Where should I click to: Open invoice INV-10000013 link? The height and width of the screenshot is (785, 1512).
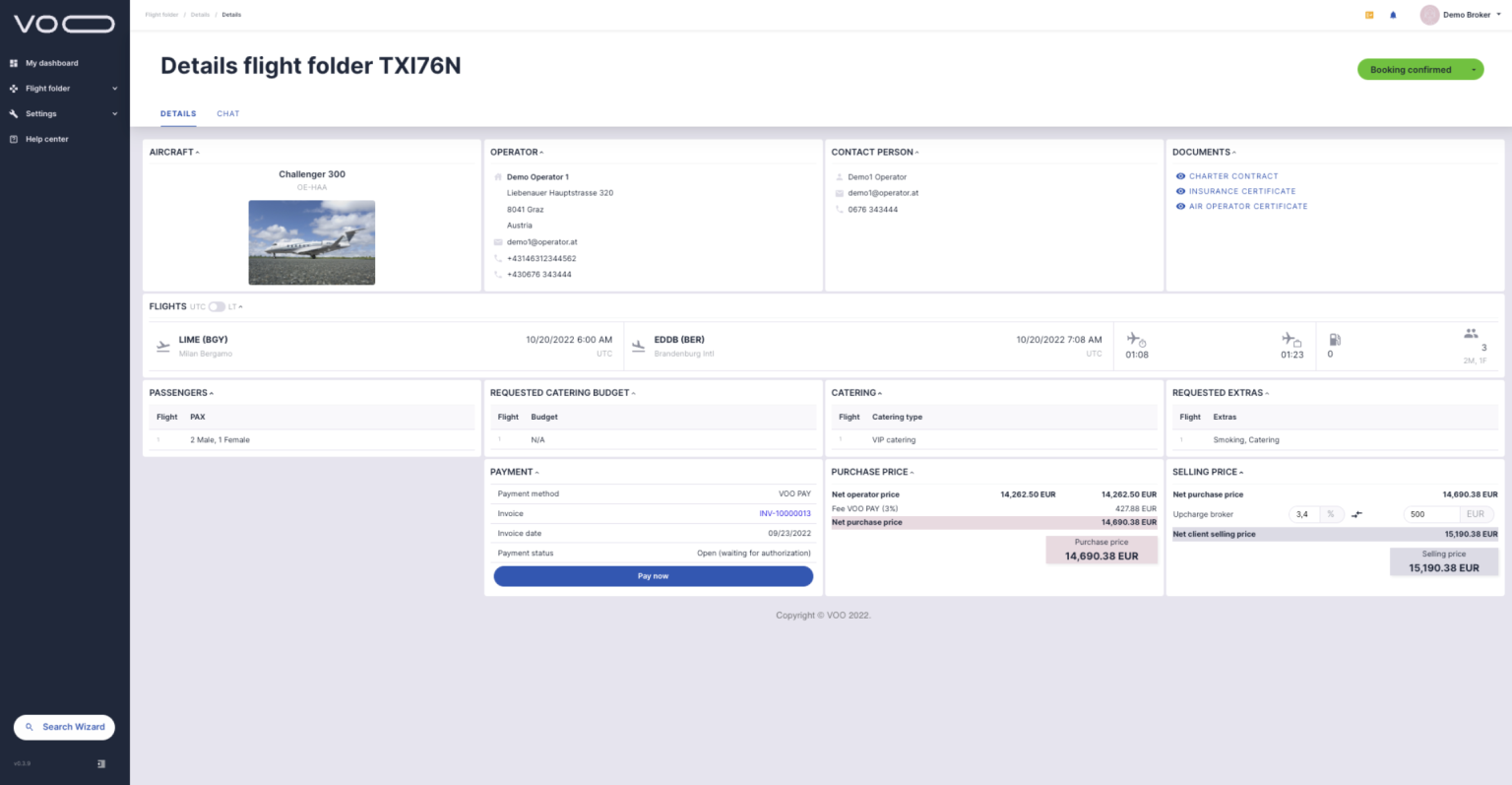[785, 513]
